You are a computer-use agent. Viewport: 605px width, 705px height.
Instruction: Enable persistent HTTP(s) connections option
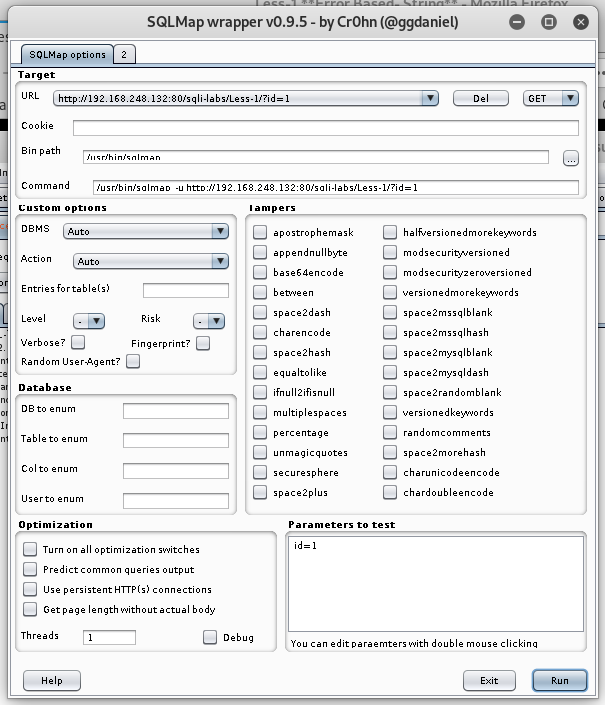[30, 589]
